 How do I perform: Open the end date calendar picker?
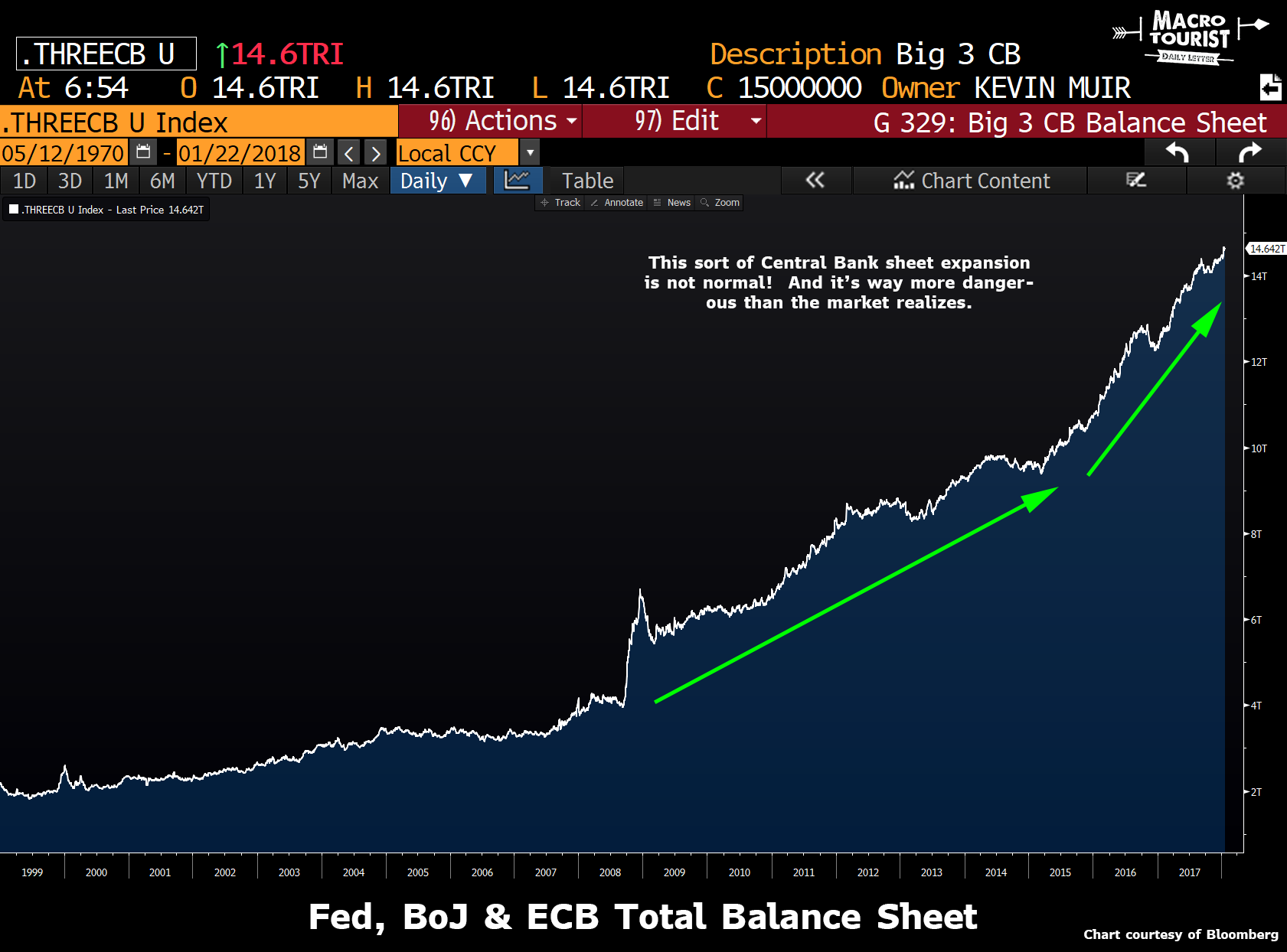[x=320, y=152]
